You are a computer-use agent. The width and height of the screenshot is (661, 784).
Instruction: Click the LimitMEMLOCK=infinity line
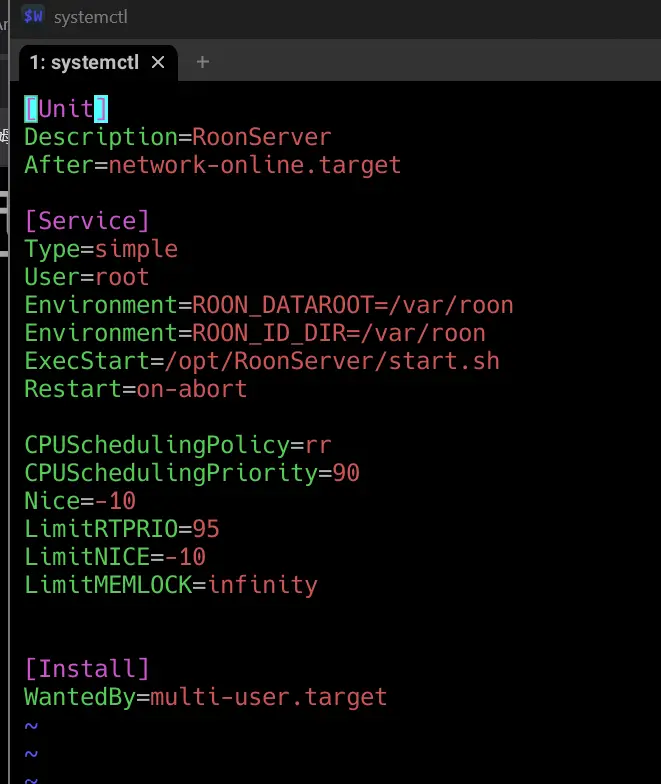point(170,585)
